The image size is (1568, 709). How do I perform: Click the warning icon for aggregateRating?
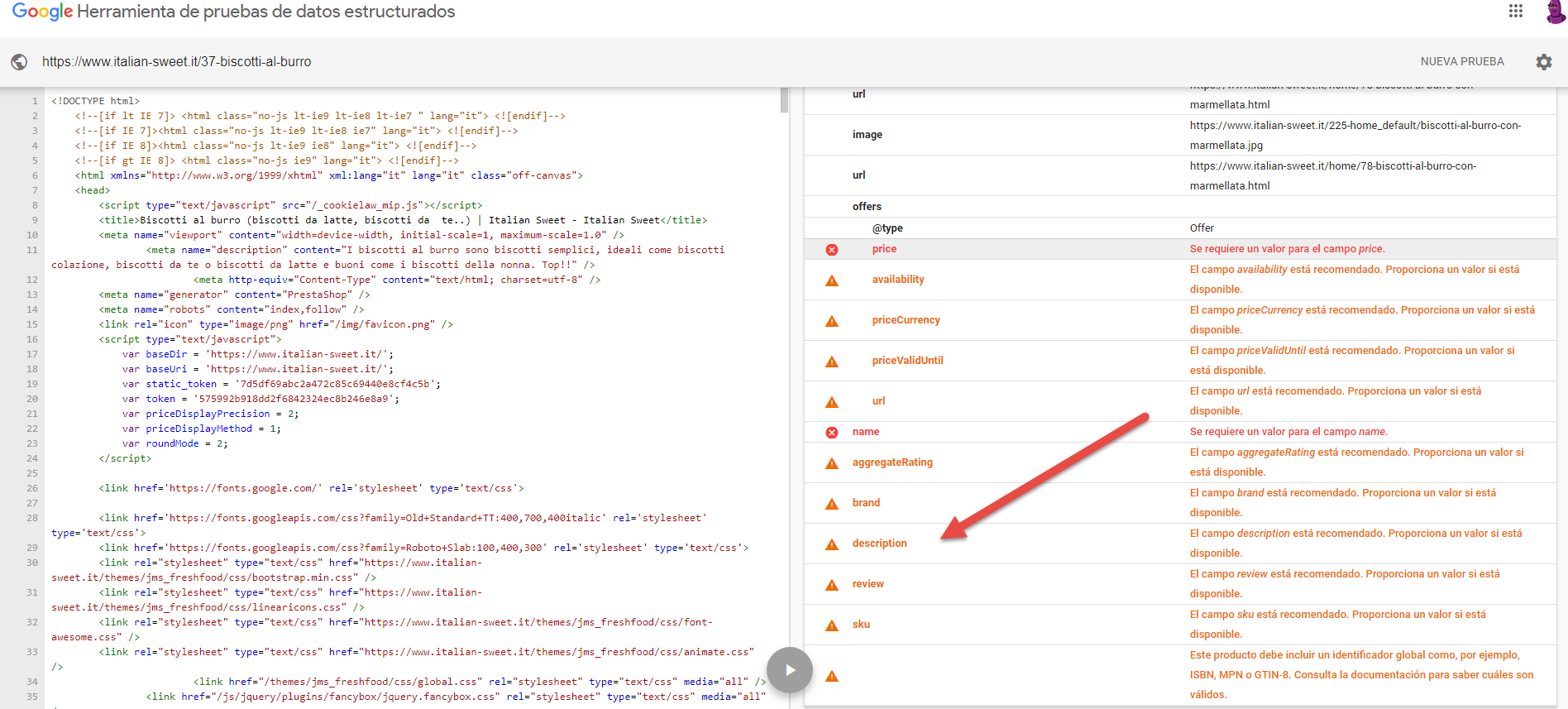(832, 464)
